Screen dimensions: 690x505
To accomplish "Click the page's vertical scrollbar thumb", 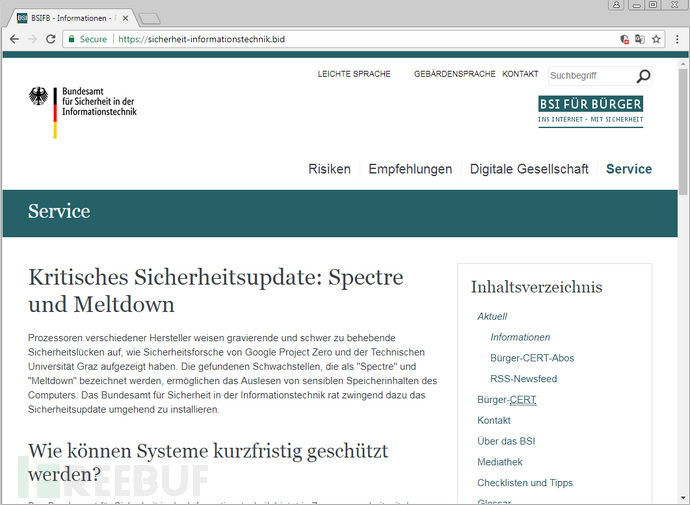I will (683, 131).
